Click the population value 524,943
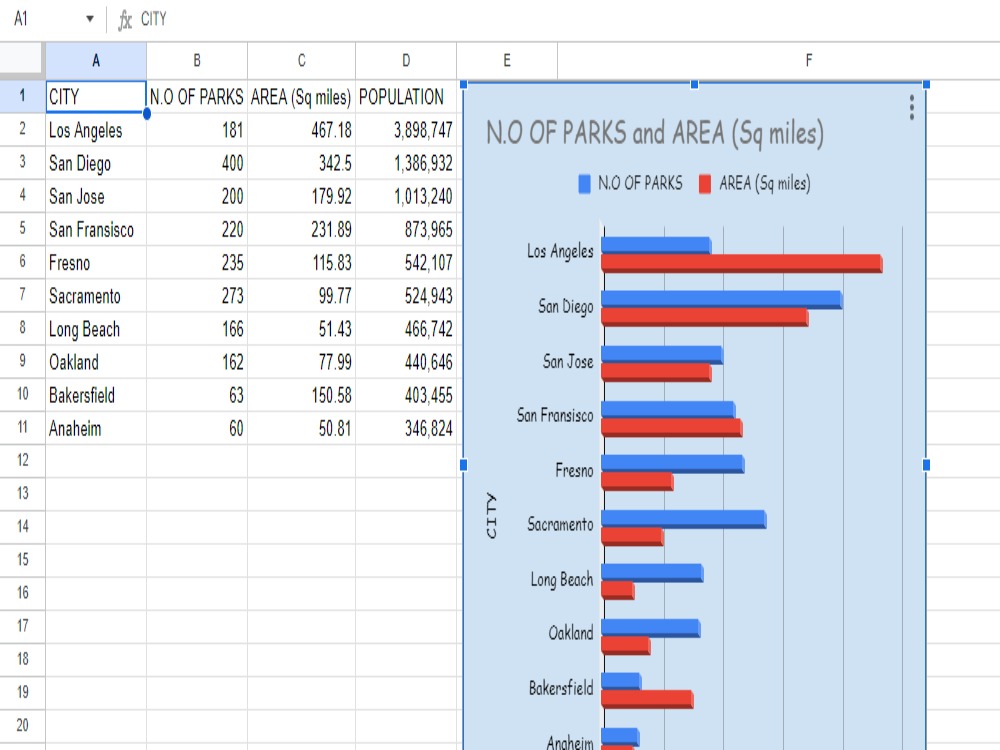The height and width of the screenshot is (750, 1000). pos(406,296)
